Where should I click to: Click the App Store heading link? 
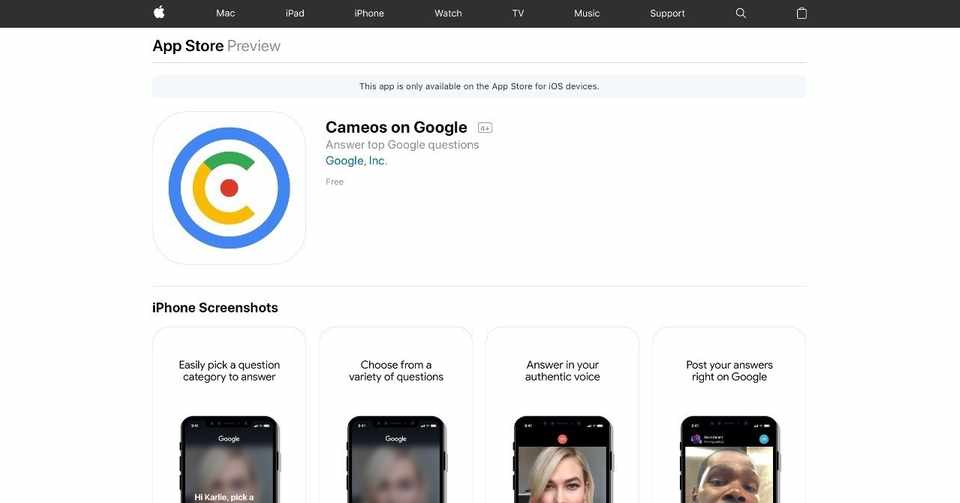point(188,46)
